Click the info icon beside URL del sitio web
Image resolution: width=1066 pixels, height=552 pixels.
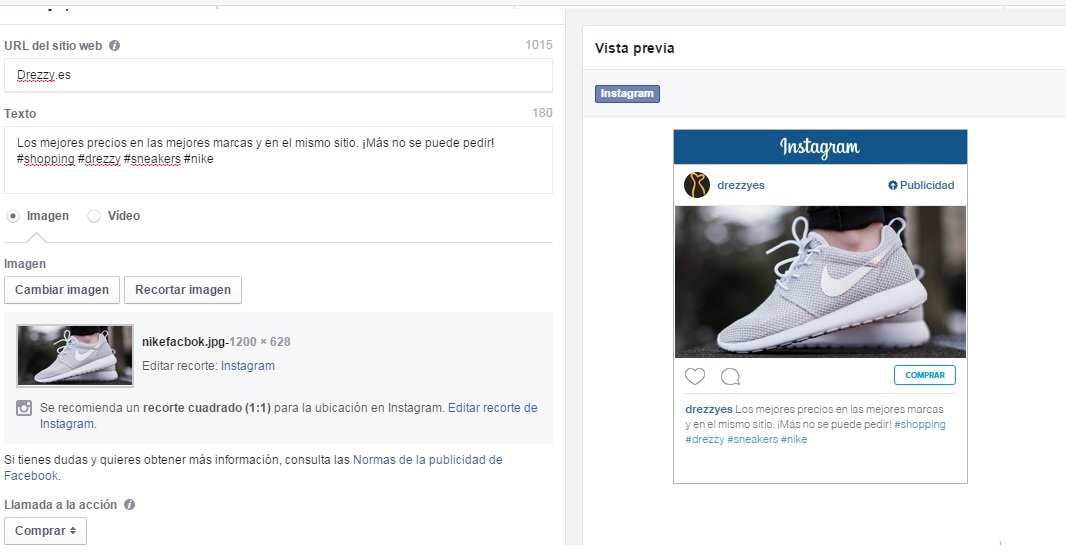tap(115, 46)
